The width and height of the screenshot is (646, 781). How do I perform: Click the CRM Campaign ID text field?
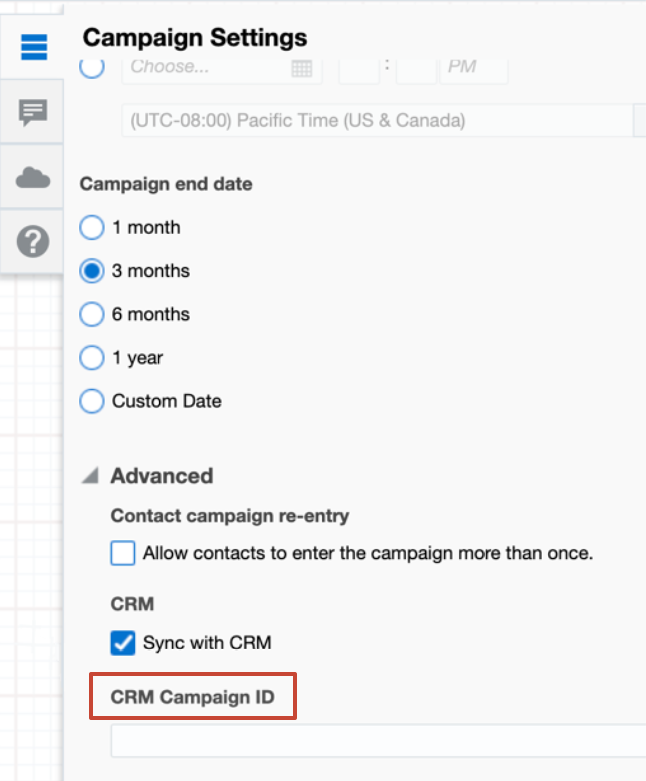click(378, 742)
